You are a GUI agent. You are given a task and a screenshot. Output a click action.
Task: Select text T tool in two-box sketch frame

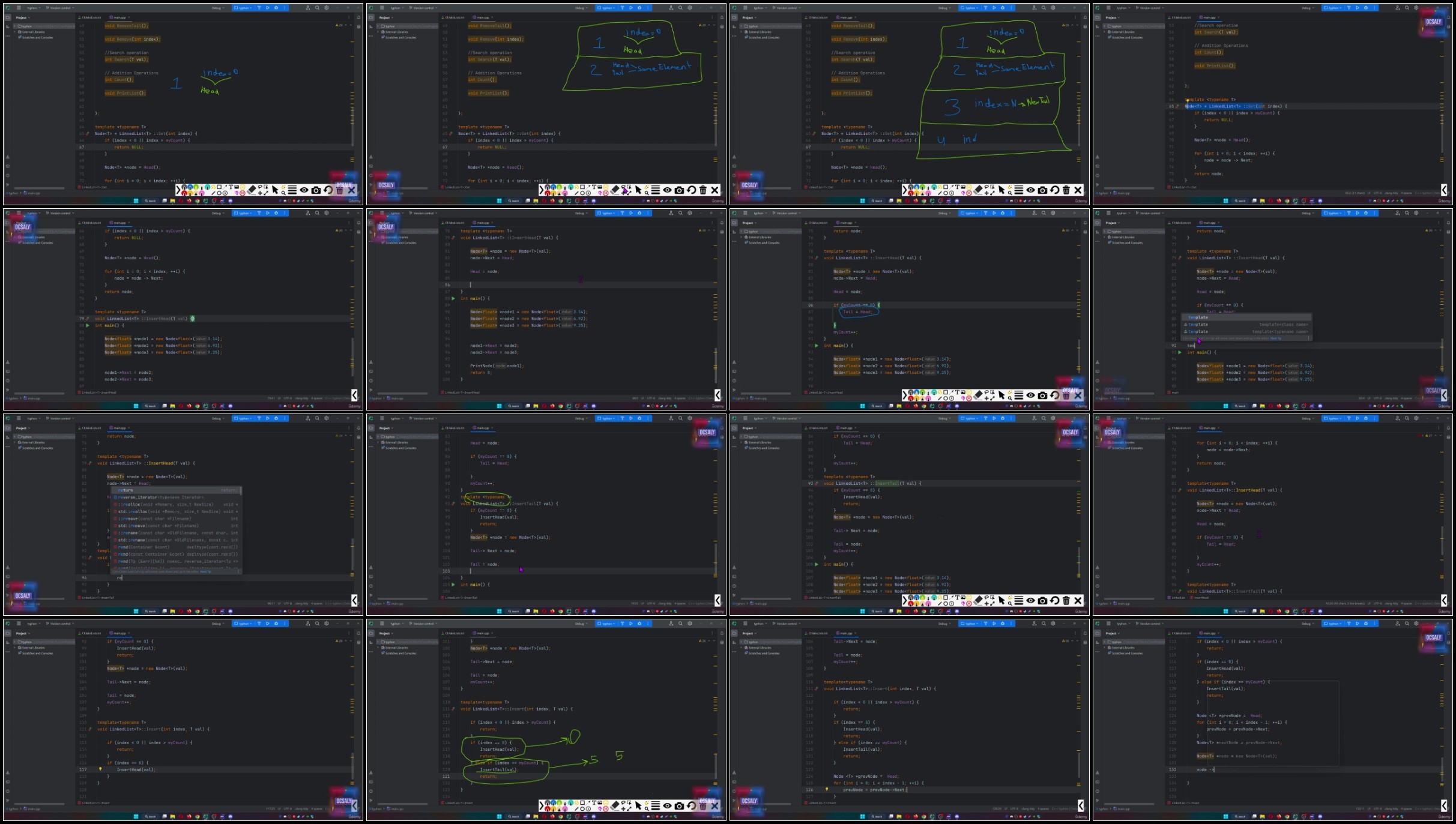tap(594, 187)
